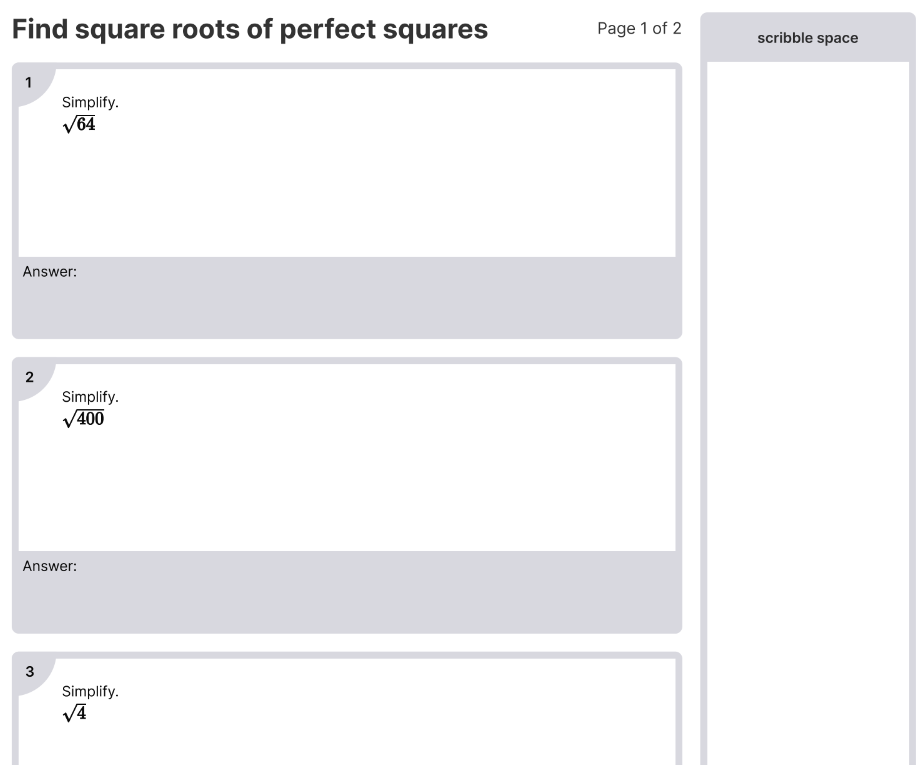The width and height of the screenshot is (919, 765).
Task: Click the 'scribble space' header
Action: 807,38
